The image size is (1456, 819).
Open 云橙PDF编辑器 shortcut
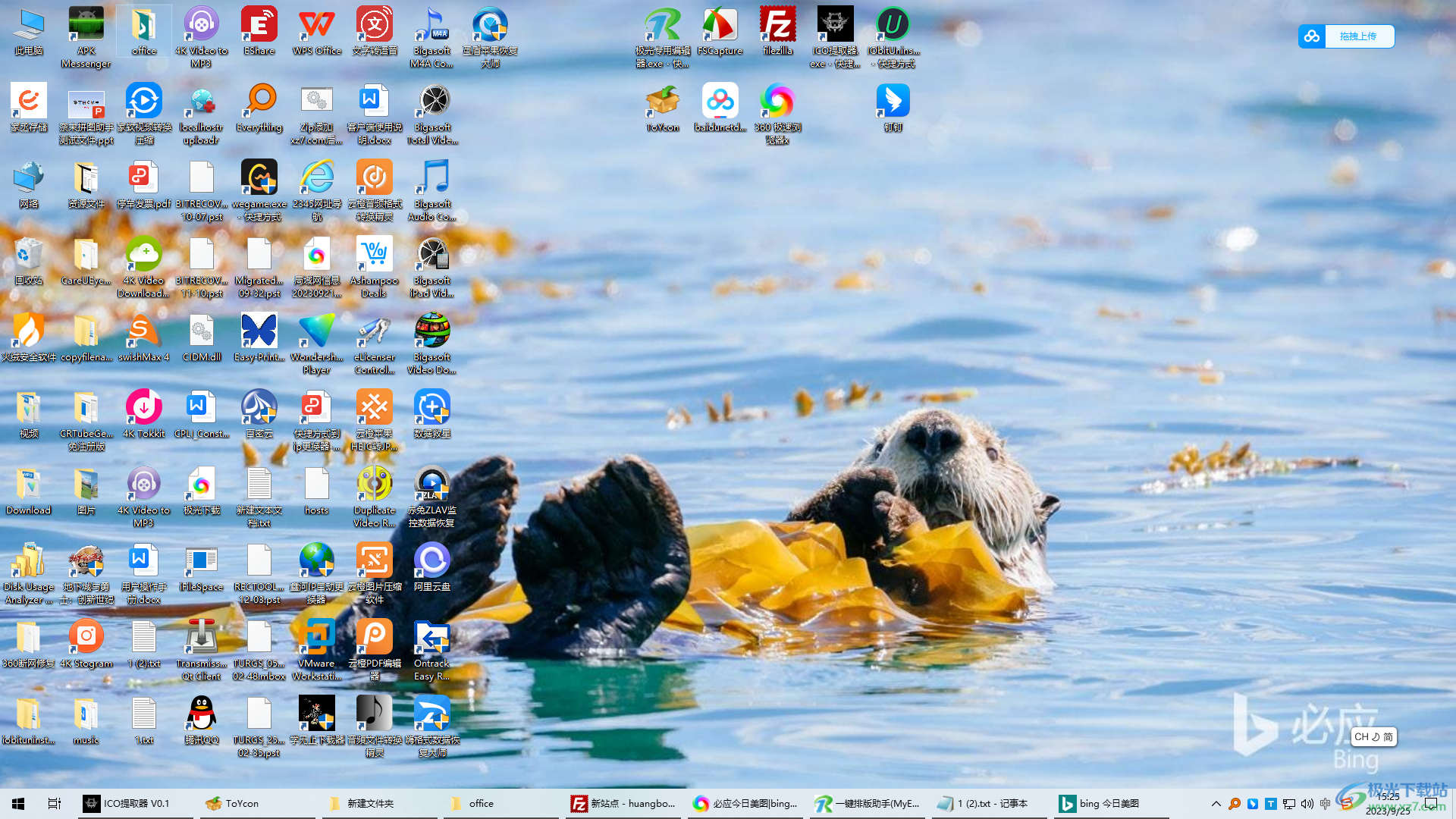pos(374,649)
